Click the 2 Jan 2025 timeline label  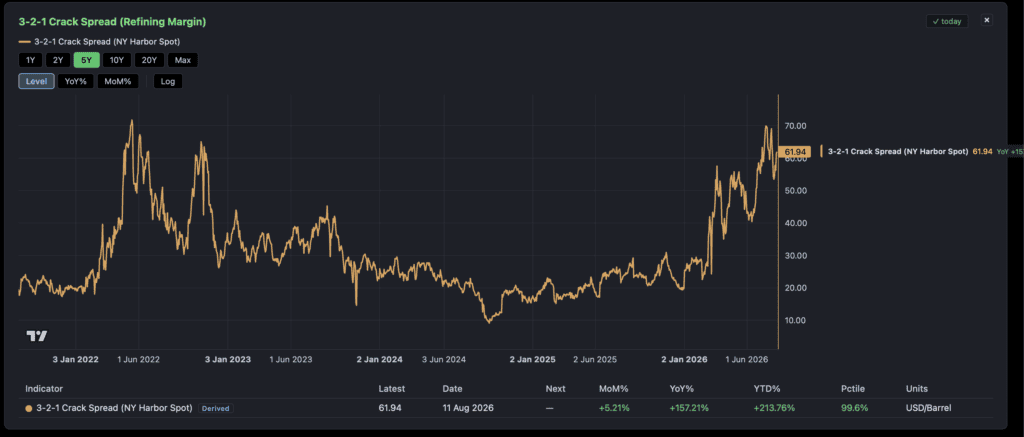tap(532, 359)
